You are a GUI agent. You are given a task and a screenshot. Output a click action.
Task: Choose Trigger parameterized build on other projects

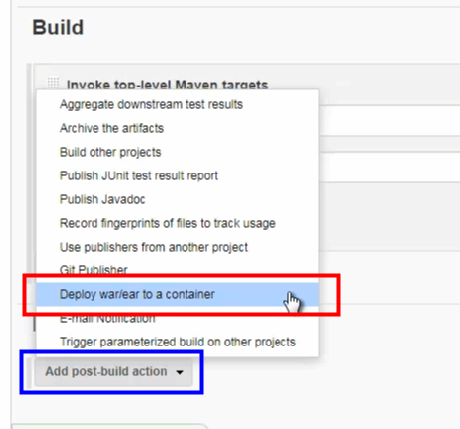(x=178, y=342)
